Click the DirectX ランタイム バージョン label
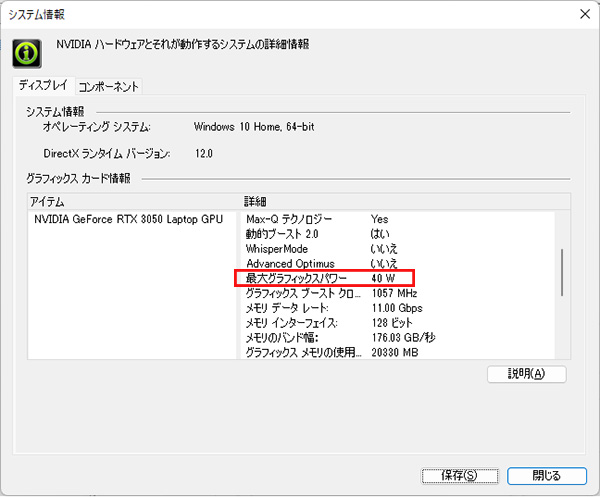The image size is (600, 497). pos(107,153)
